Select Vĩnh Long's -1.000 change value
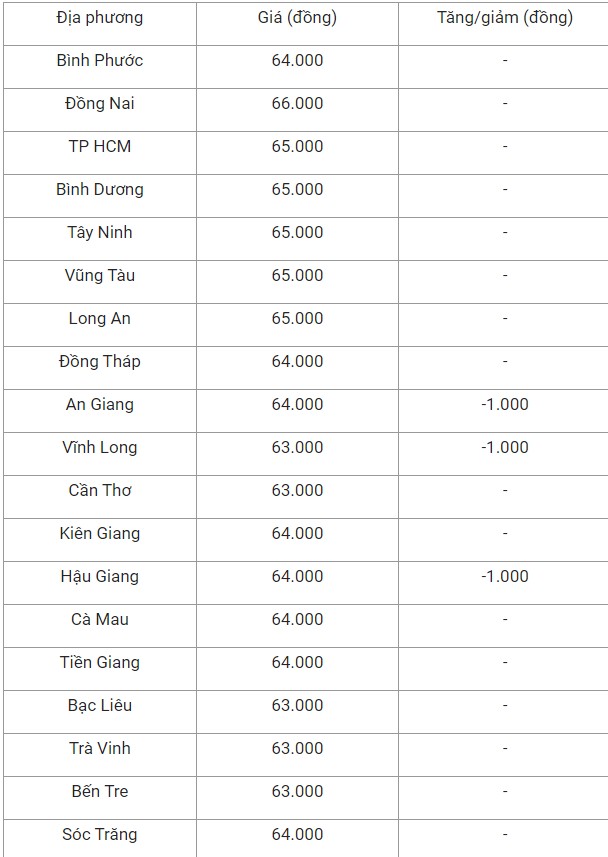Image resolution: width=608 pixels, height=857 pixels. pos(505,448)
